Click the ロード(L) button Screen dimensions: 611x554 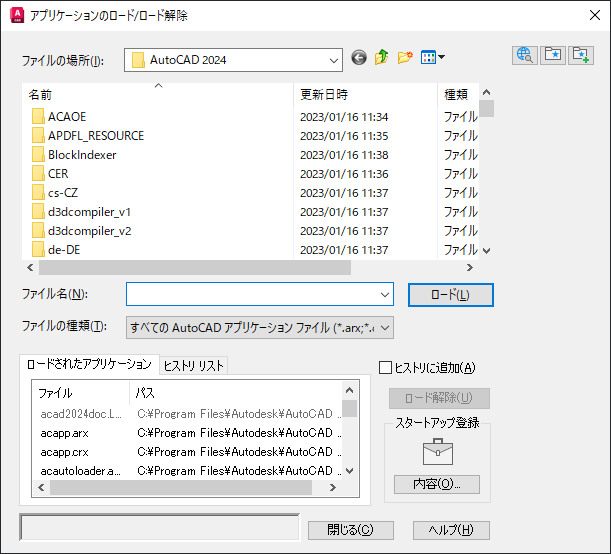tap(450, 295)
